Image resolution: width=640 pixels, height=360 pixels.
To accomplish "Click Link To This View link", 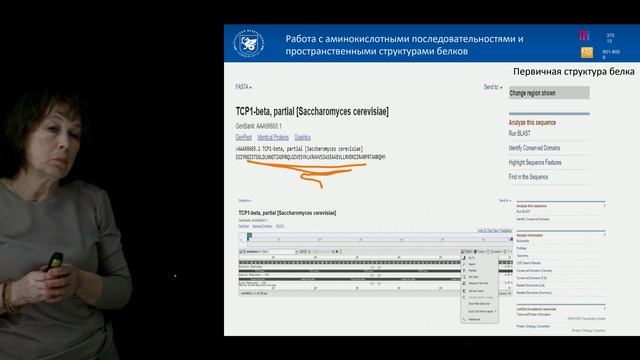I will click(488, 231).
